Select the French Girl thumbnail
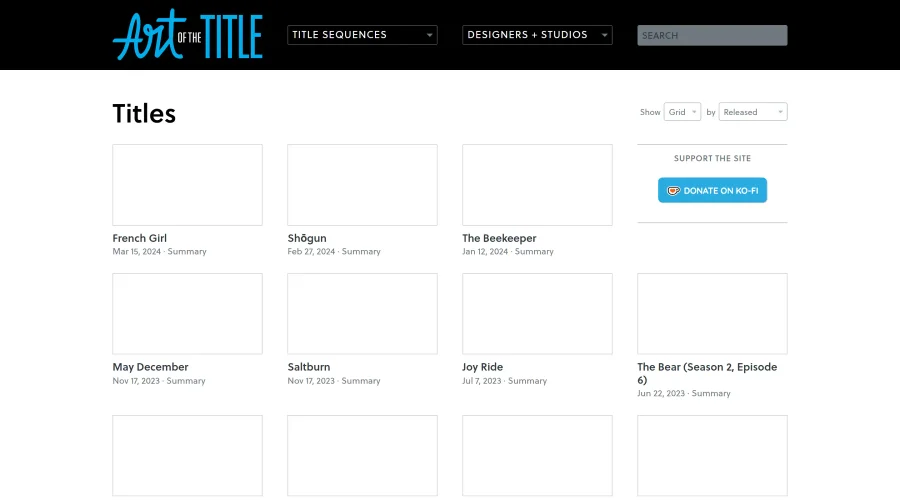 [187, 185]
